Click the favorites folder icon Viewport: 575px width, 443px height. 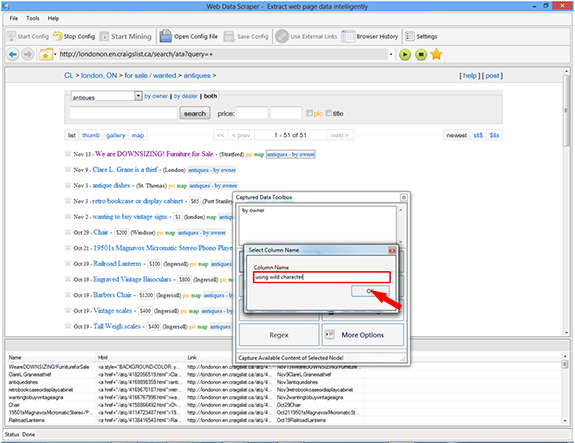pos(45,55)
